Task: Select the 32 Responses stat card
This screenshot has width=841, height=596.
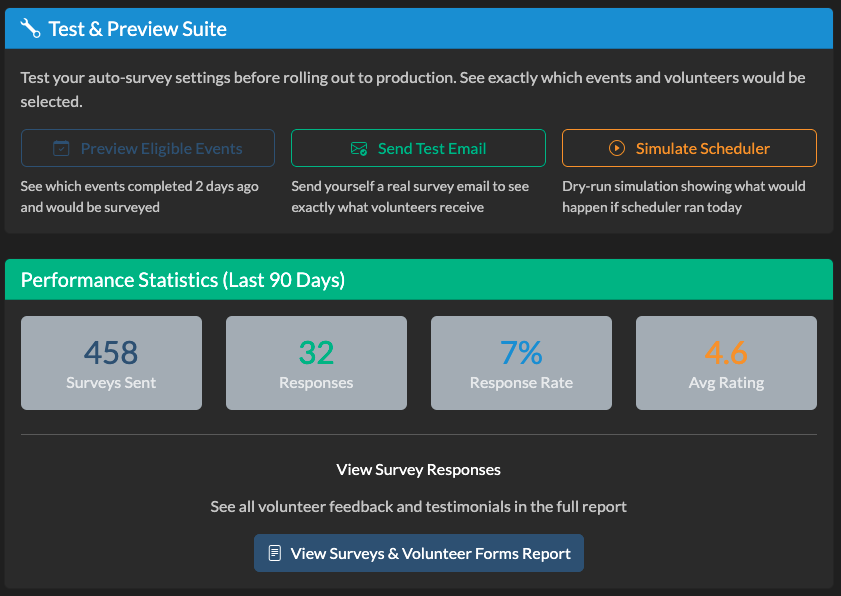Action: click(x=316, y=363)
